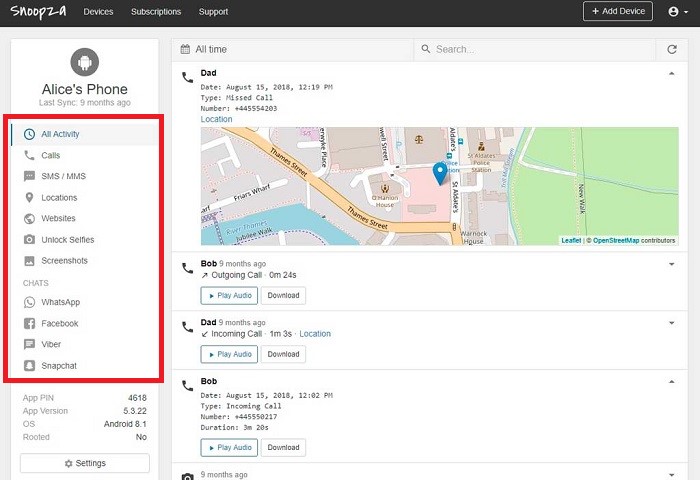Download Bob outgoing call audio
The width and height of the screenshot is (700, 480).
(283, 296)
